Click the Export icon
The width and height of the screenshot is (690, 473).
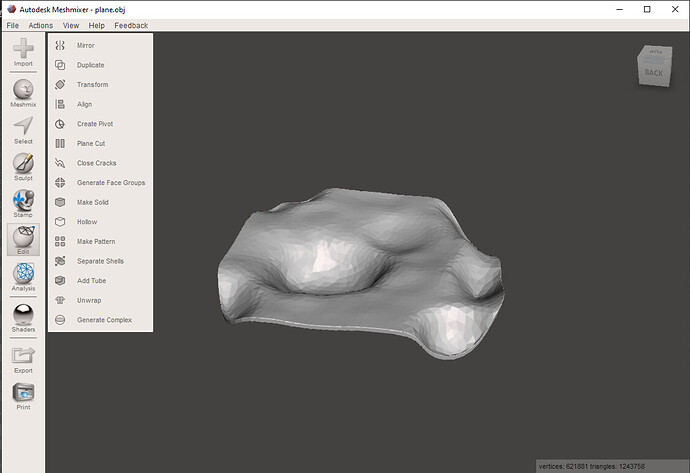(23, 357)
